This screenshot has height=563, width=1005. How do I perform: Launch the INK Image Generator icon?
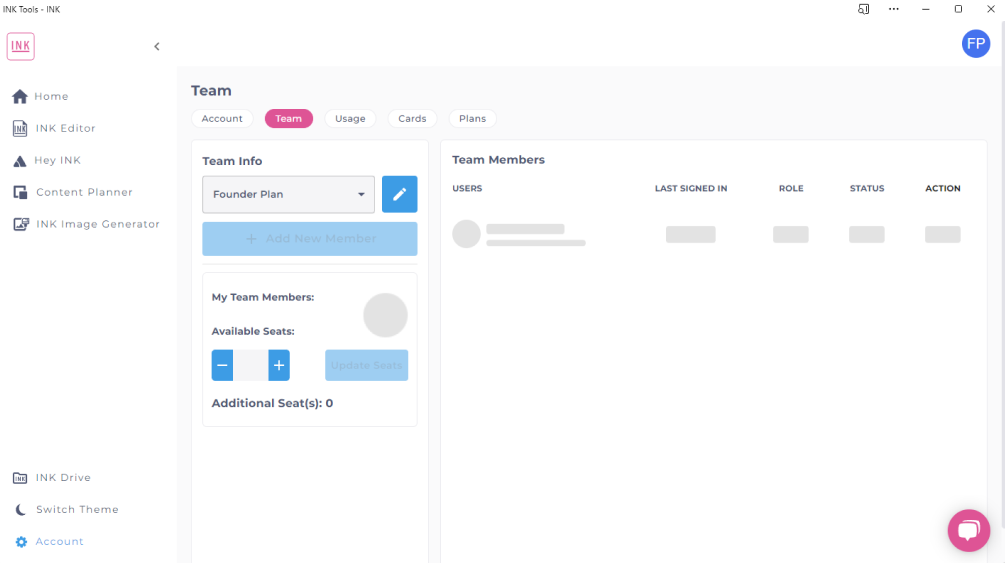click(x=21, y=224)
